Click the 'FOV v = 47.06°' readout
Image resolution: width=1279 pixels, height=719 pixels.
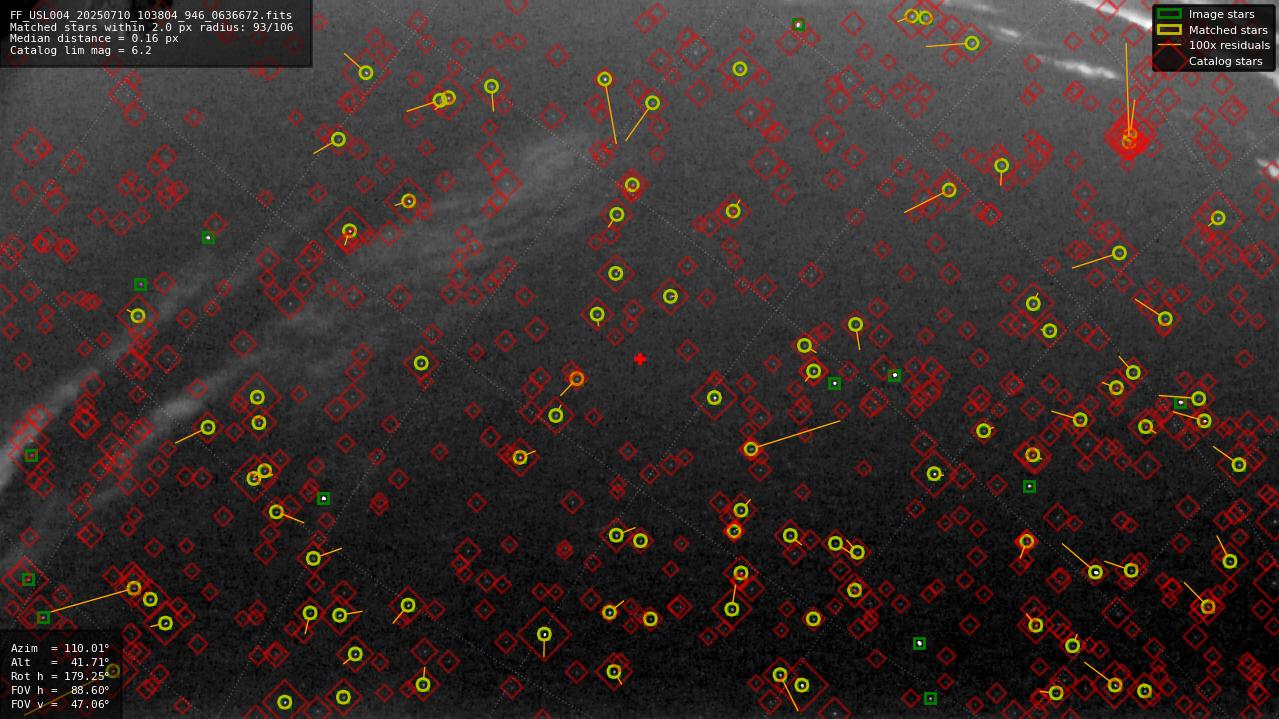click(60, 704)
